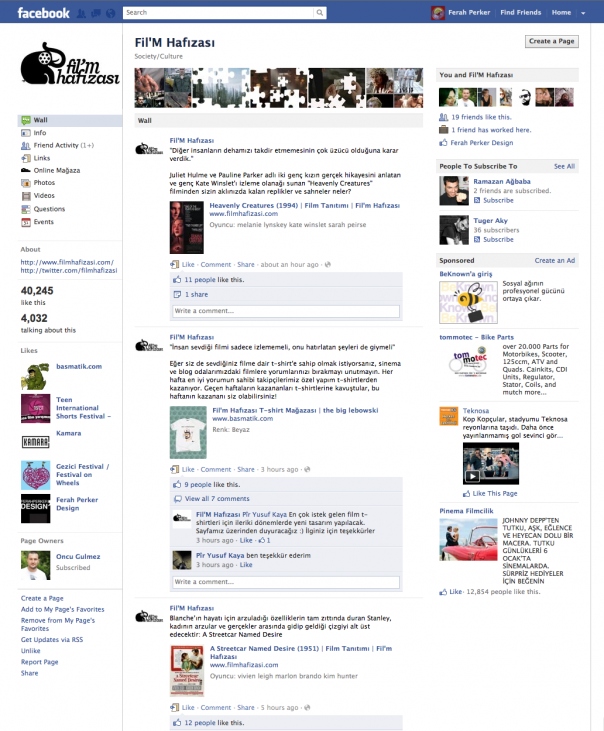Expand View all 7 comments
Screen dimensions: 604x731
coord(217,499)
